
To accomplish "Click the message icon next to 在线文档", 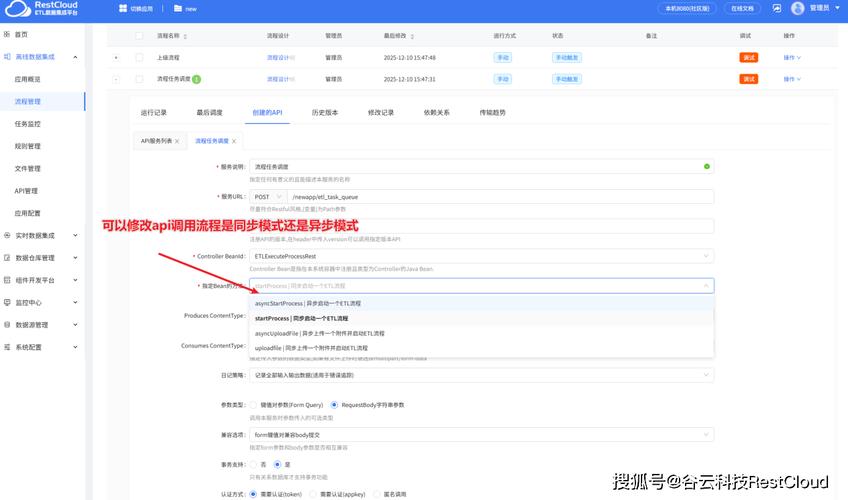I will pyautogui.click(x=774, y=8).
